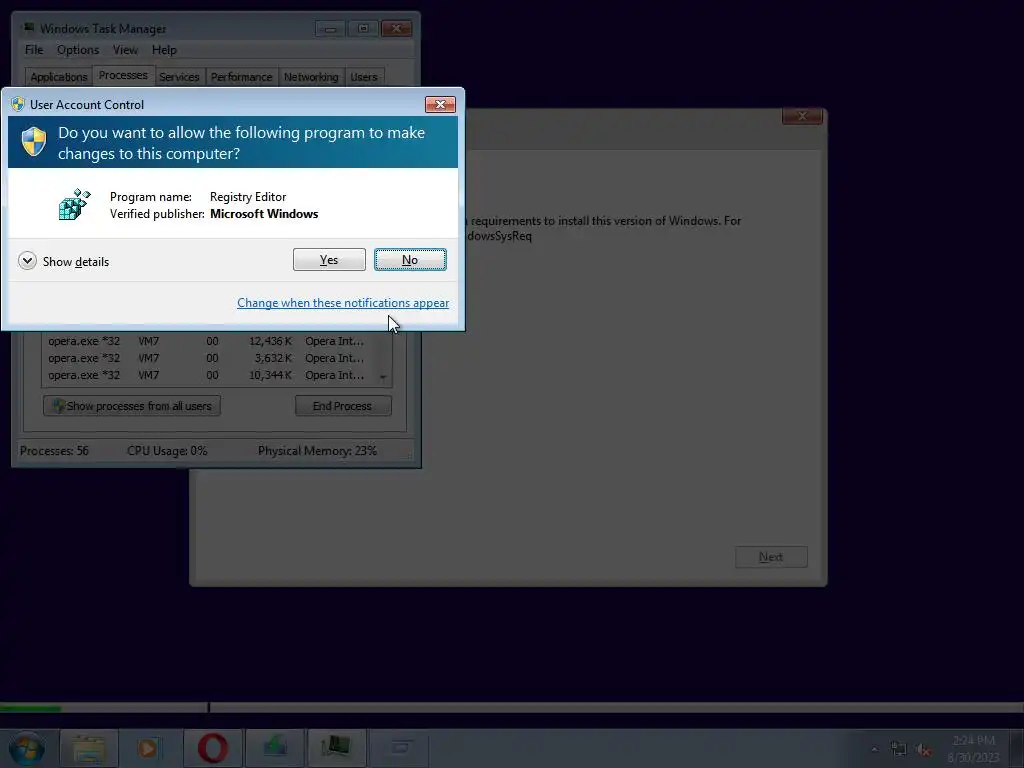Open the View menu in Task Manager
This screenshot has height=768, width=1024.
(x=125, y=50)
